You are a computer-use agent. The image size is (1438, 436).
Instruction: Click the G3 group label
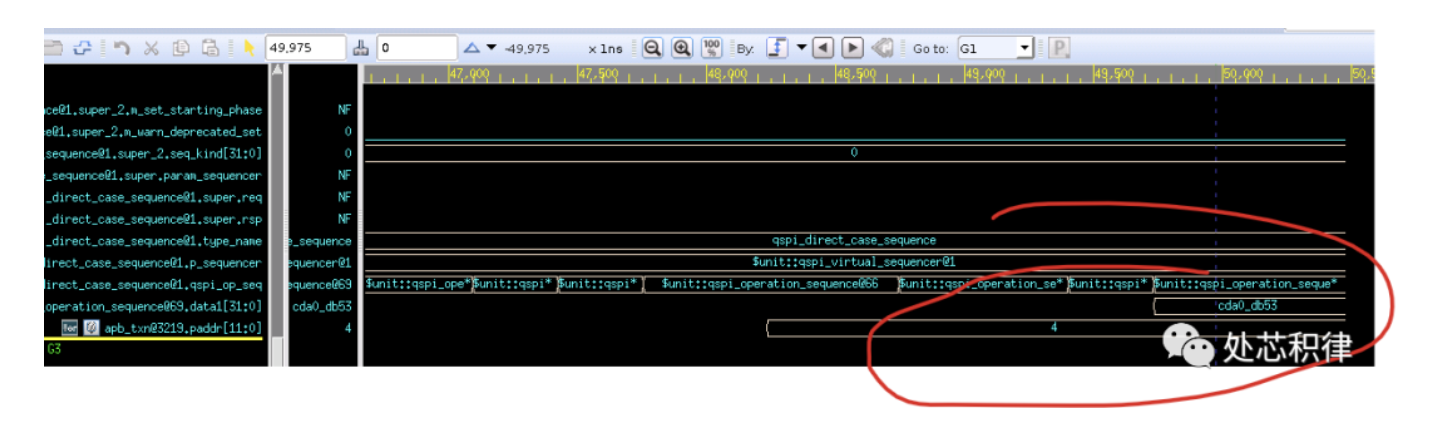54,349
